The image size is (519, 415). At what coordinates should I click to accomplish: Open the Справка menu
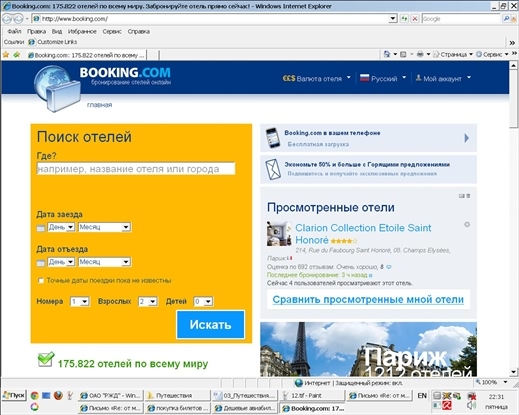click(x=138, y=31)
